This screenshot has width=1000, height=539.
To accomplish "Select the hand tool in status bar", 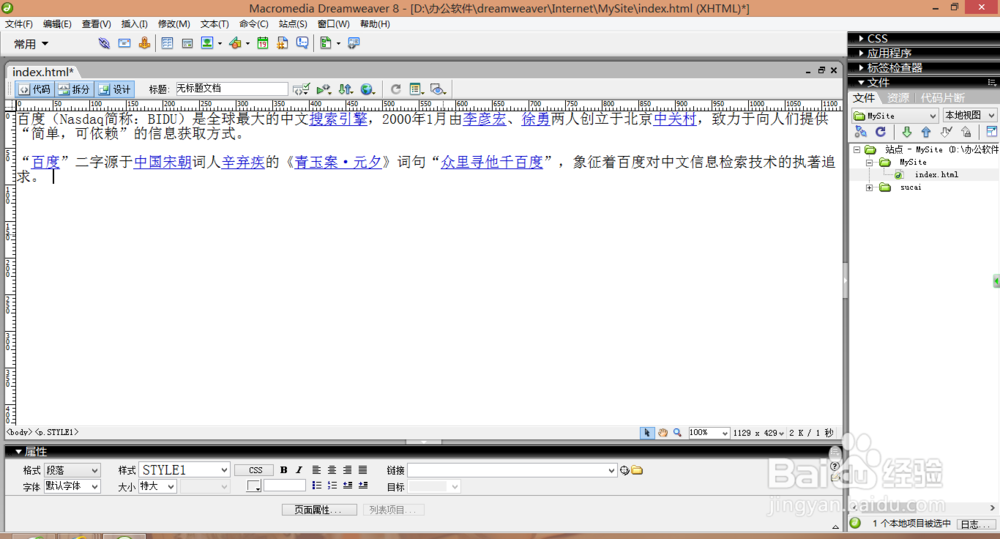I will [663, 433].
